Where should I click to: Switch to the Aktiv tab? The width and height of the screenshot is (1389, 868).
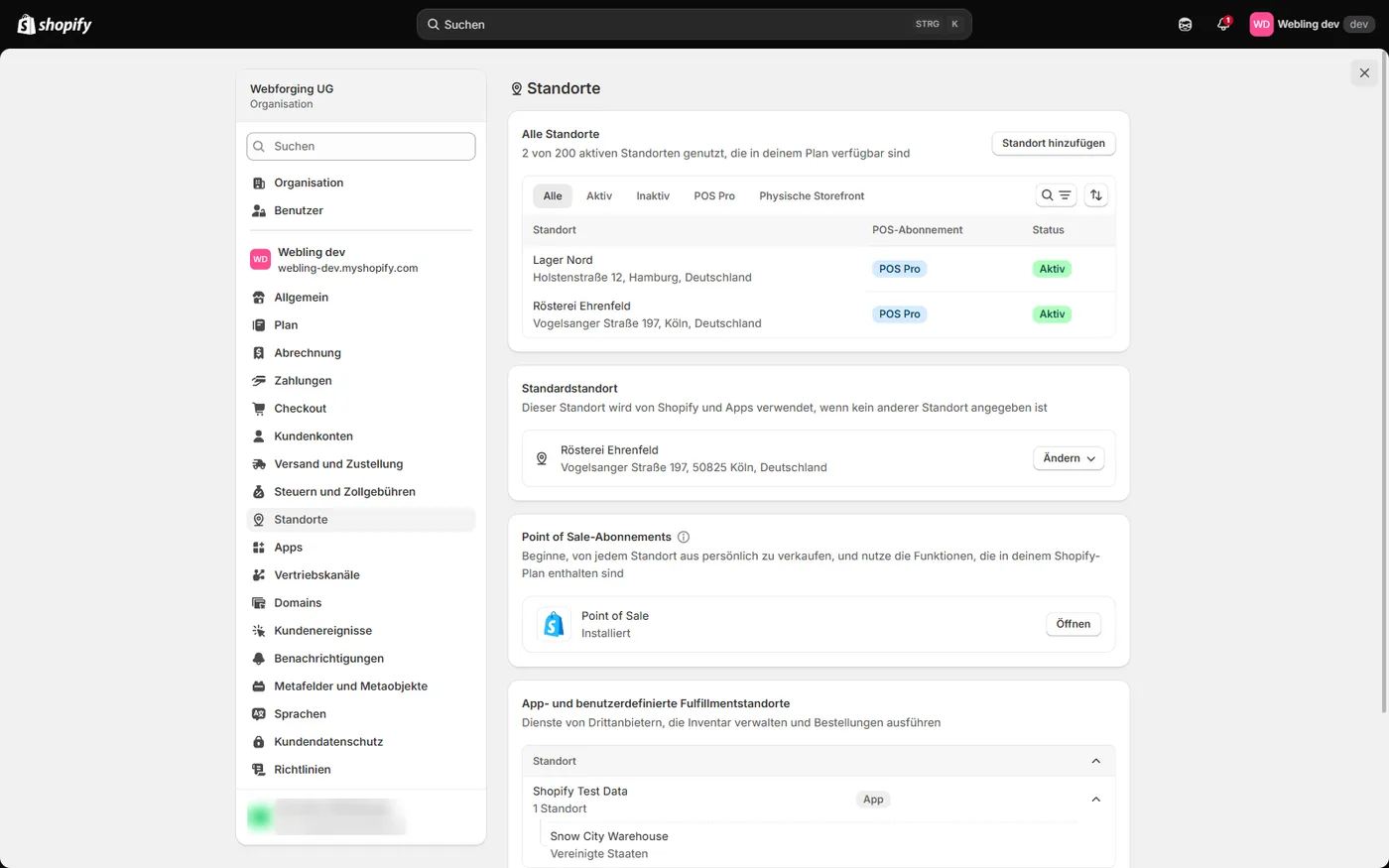pos(599,195)
